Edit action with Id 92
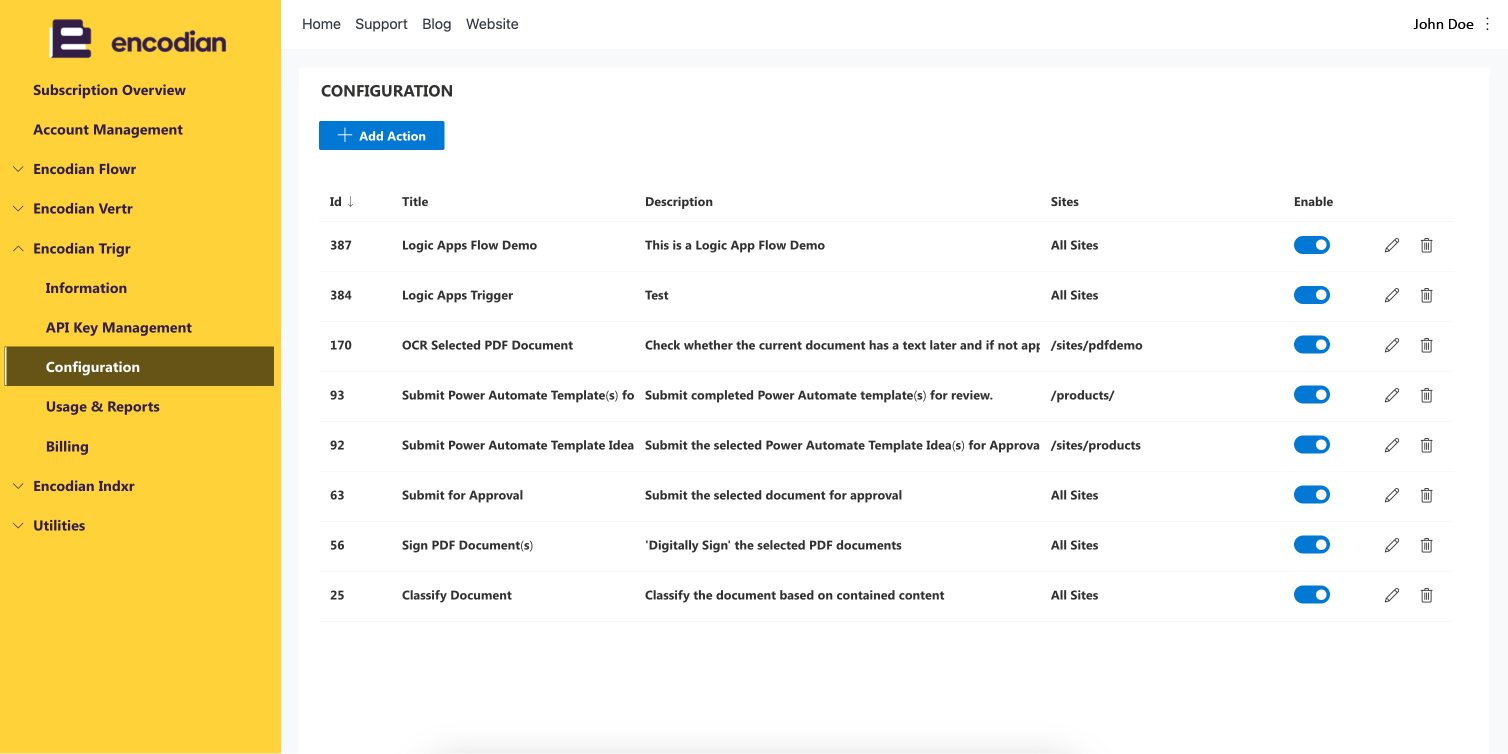 (x=1392, y=445)
